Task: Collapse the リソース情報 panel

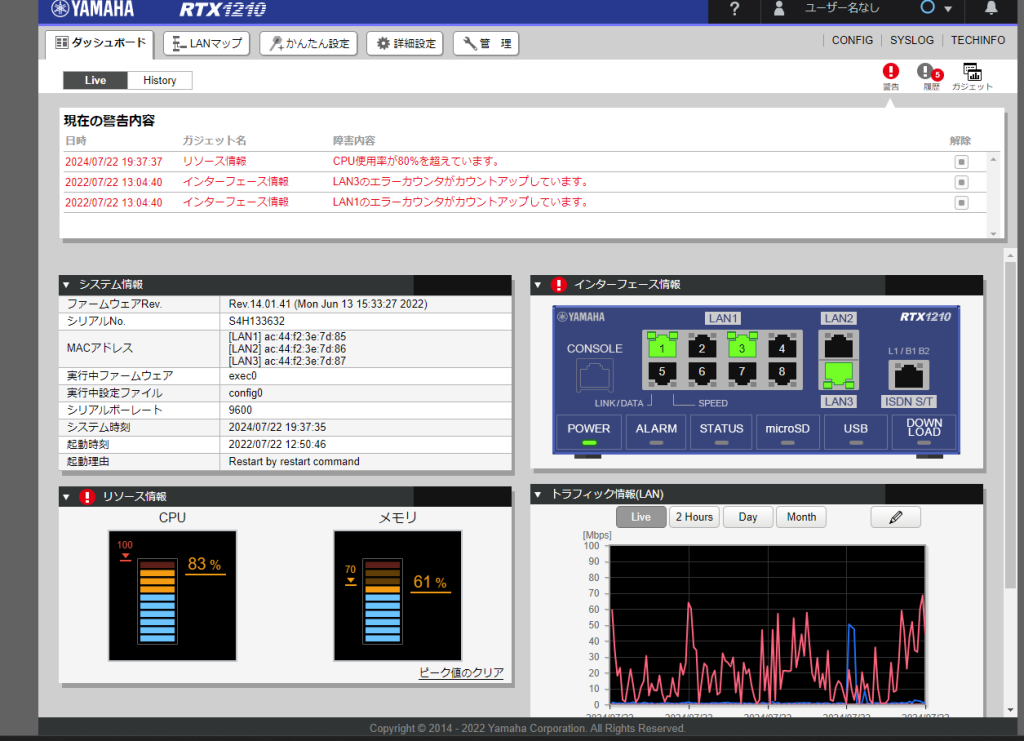Action: (66, 497)
